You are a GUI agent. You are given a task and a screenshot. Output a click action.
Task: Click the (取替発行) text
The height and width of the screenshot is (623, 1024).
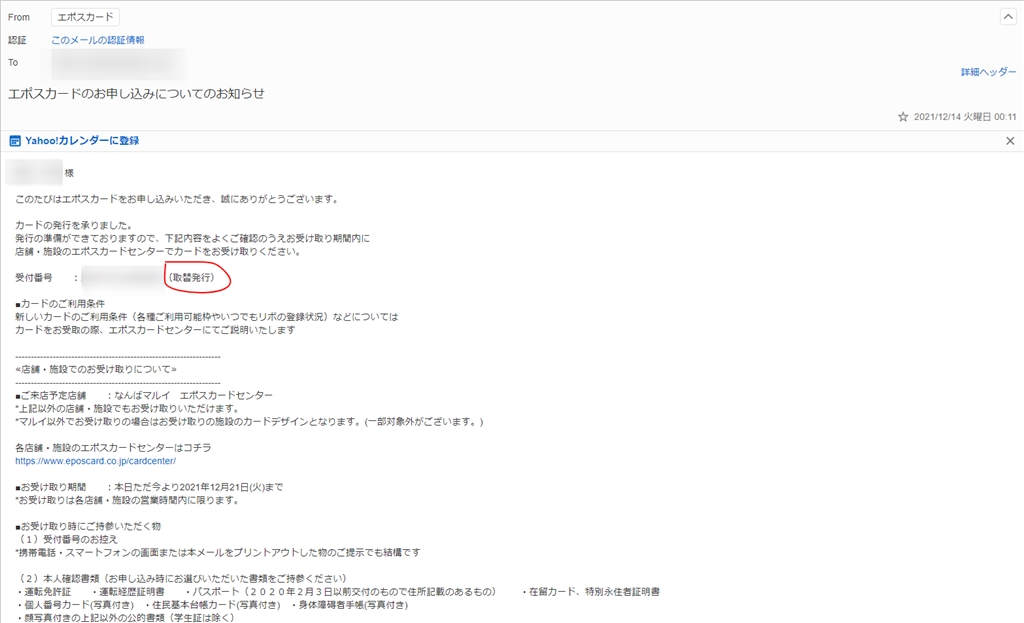(191, 278)
